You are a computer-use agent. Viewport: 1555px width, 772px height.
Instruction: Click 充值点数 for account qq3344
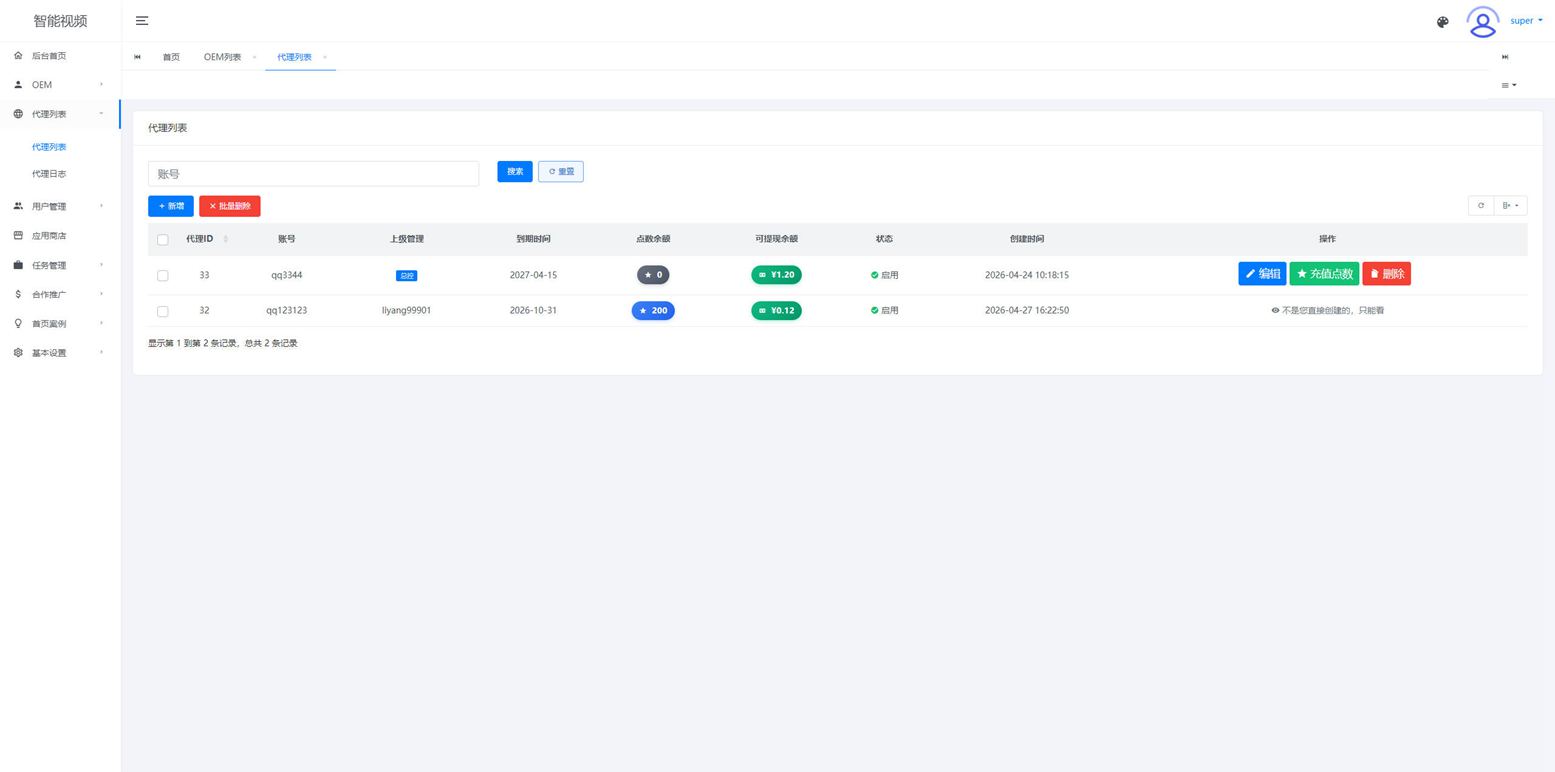1324,274
